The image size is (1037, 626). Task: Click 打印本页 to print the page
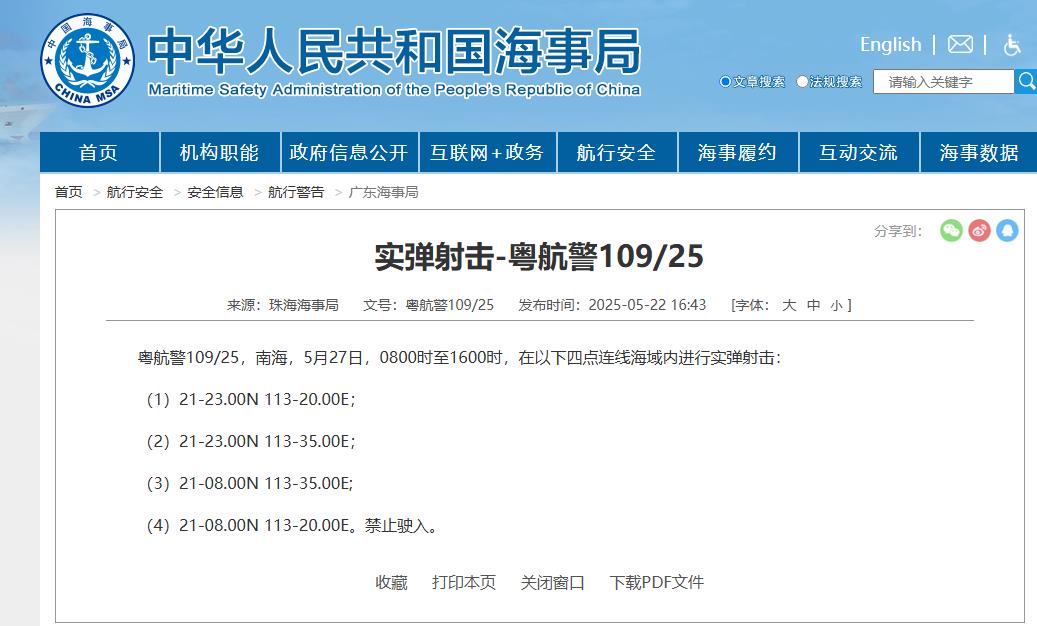point(464,582)
